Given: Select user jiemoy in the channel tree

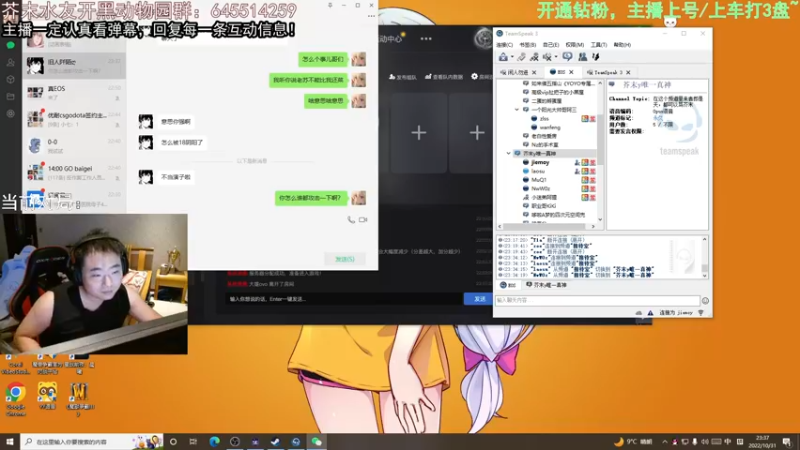Looking at the screenshot, I should 540,162.
